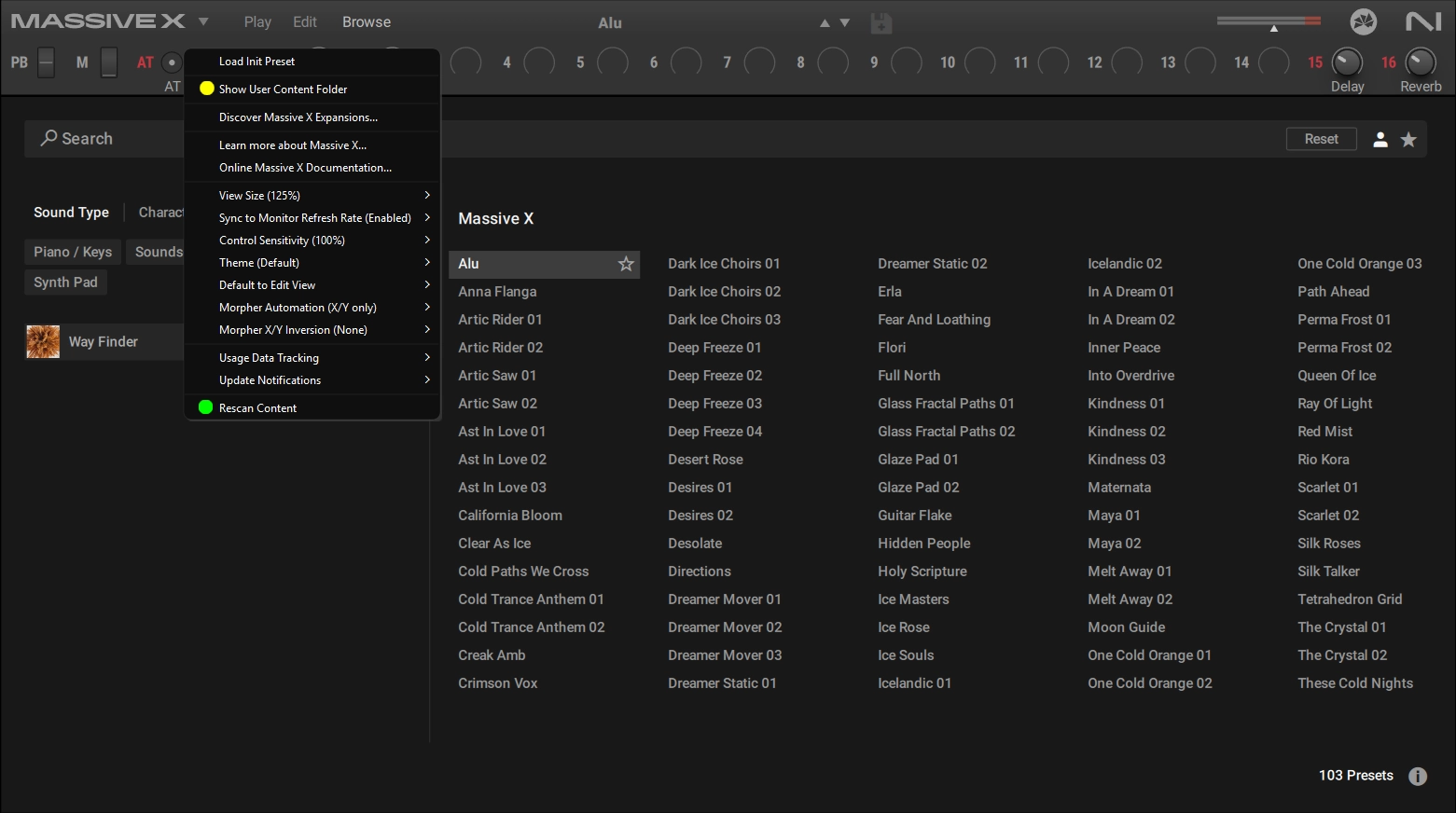The image size is (1456, 813).
Task: Choose Load Init Preset menu entry
Action: 312,61
